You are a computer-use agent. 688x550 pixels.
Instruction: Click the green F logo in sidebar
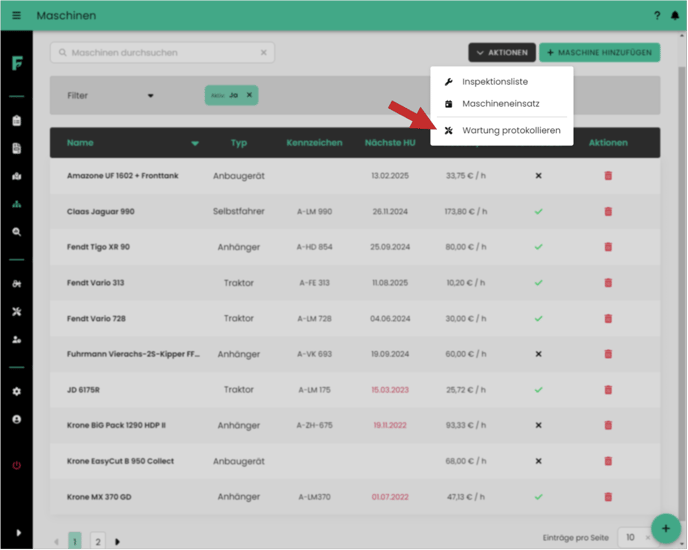click(17, 63)
